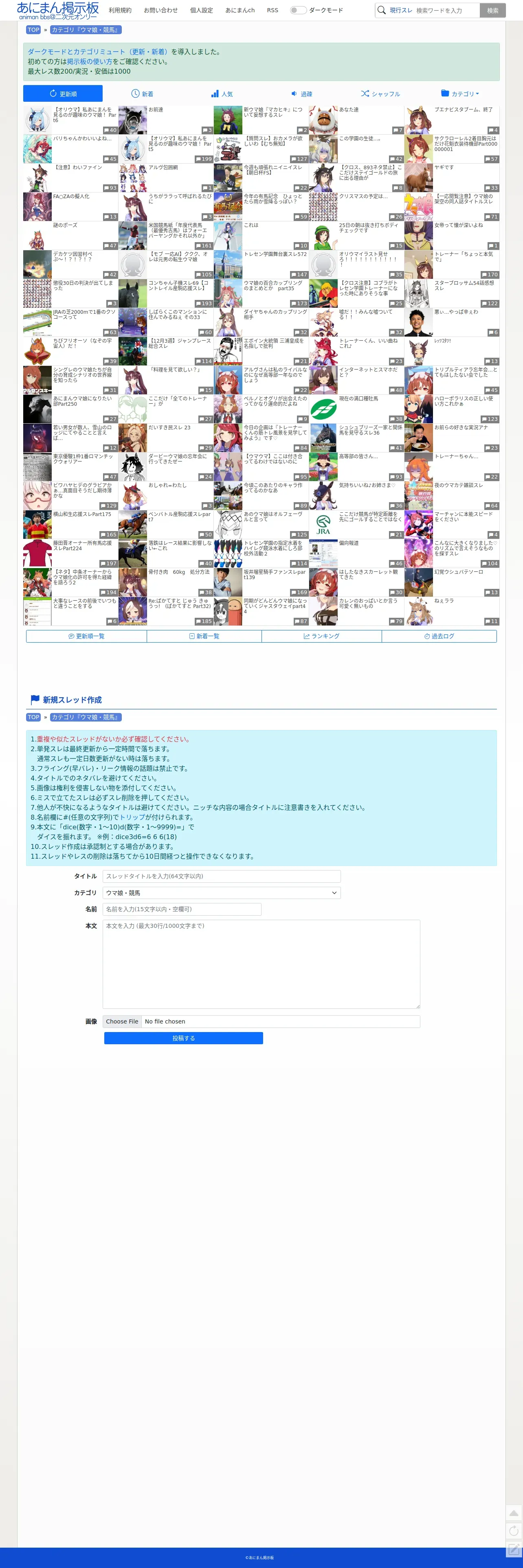Screen dimensions: 523x1568
Task: Focus the 検索ワードを入力 search field
Action: pos(446,10)
